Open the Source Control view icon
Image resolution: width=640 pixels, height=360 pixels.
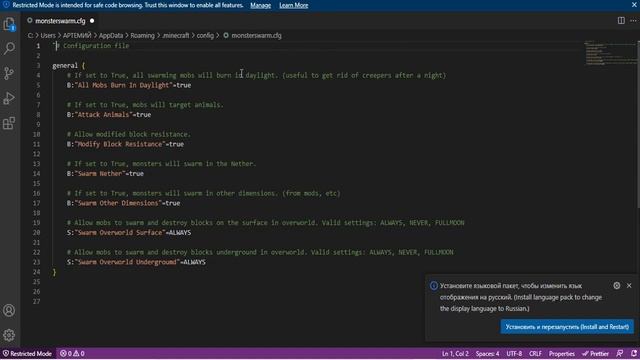9,73
